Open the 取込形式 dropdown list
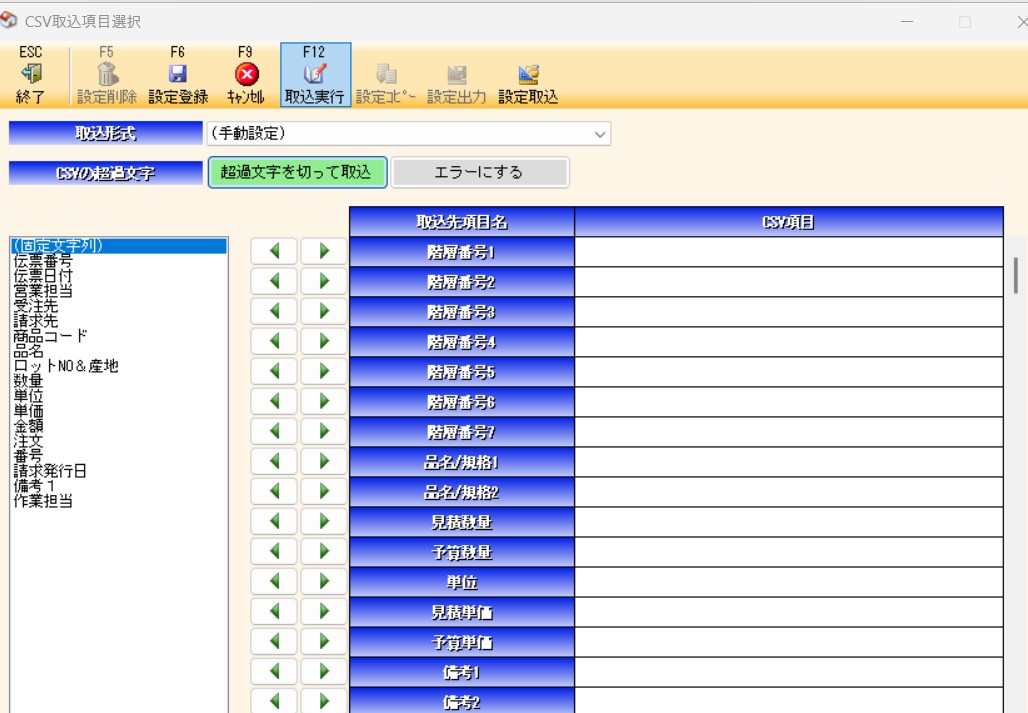 click(600, 133)
